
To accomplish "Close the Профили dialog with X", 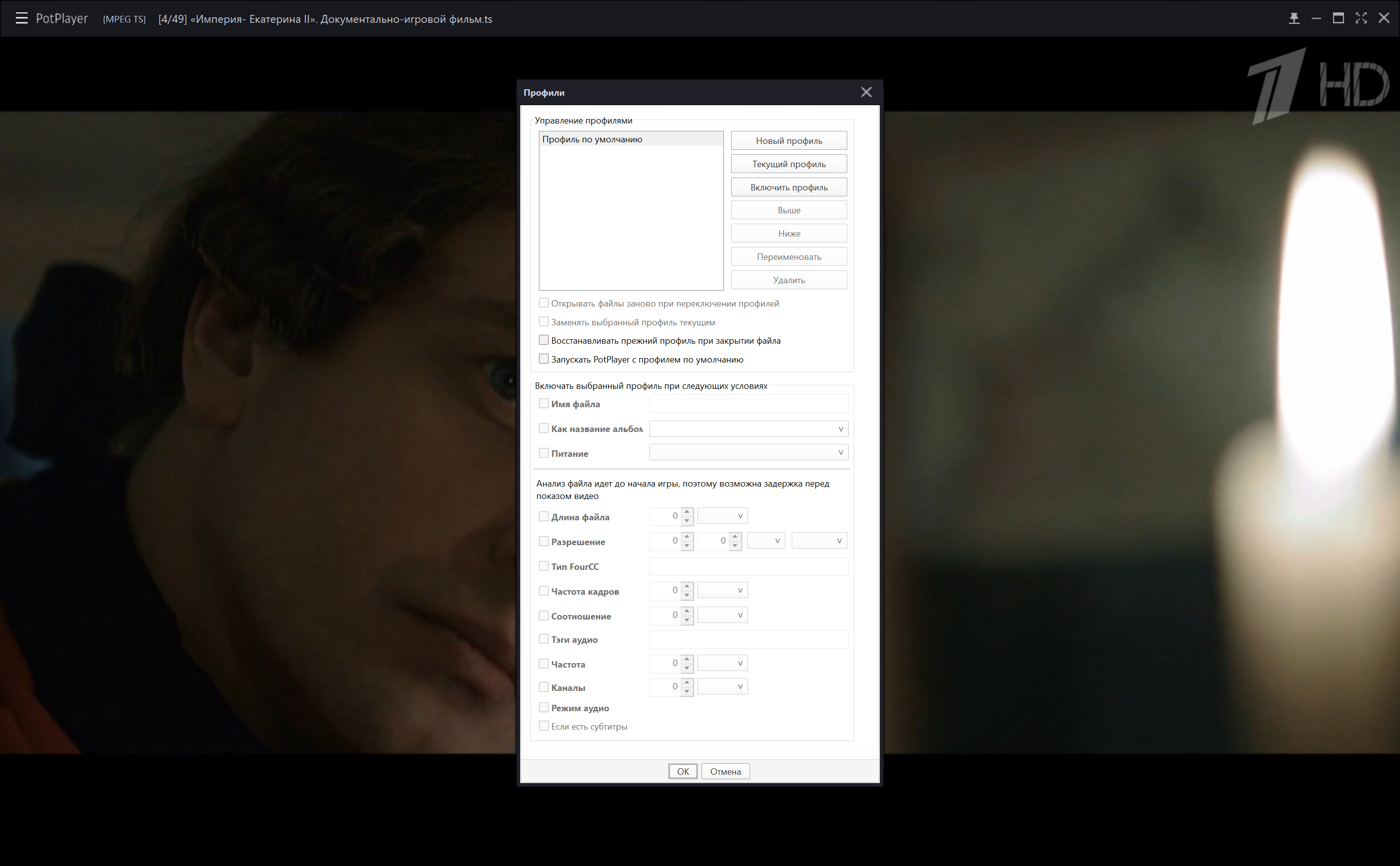I will pyautogui.click(x=866, y=92).
